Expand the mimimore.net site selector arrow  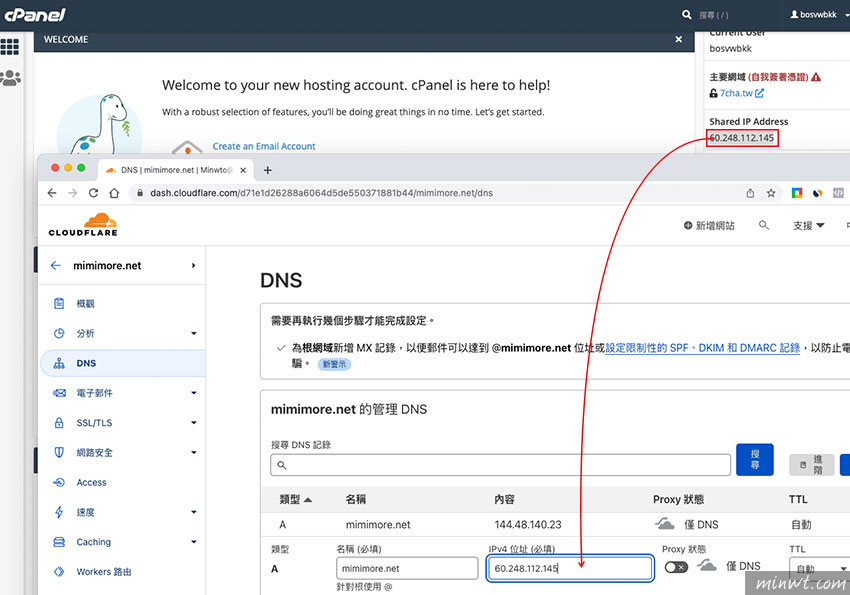(194, 266)
